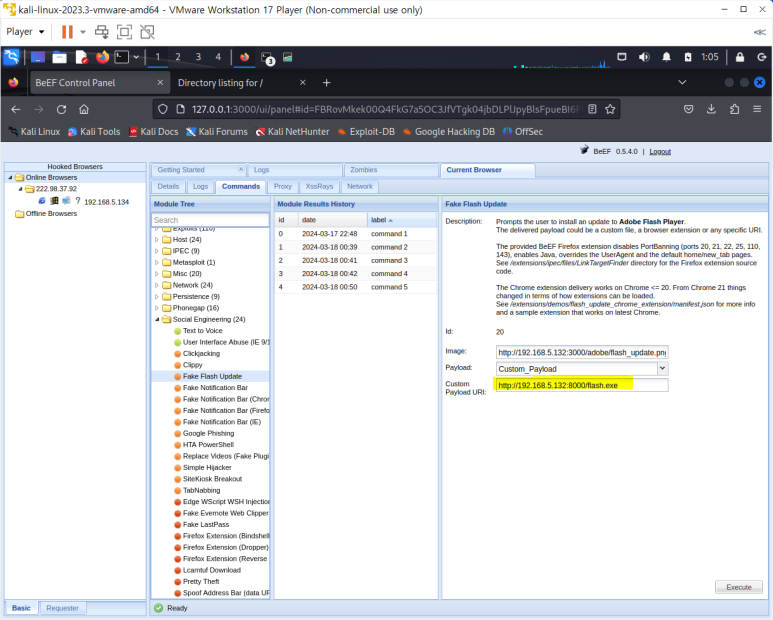The height and width of the screenshot is (620, 773).
Task: Select the Fake Flash Update module
Action: pos(212,377)
